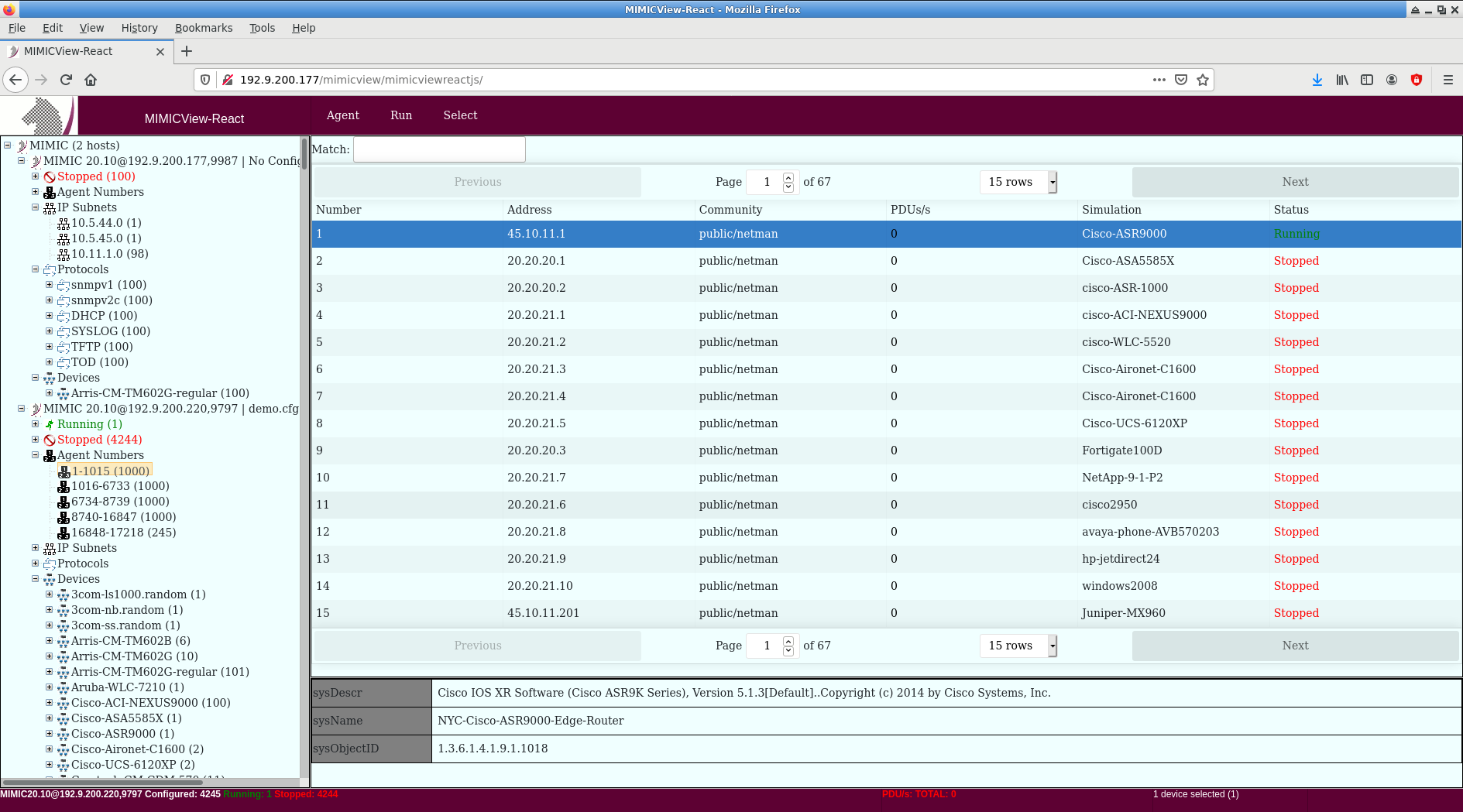1463x812 pixels.
Task: Select the TOD (100) protocol tree item
Action: tap(100, 362)
